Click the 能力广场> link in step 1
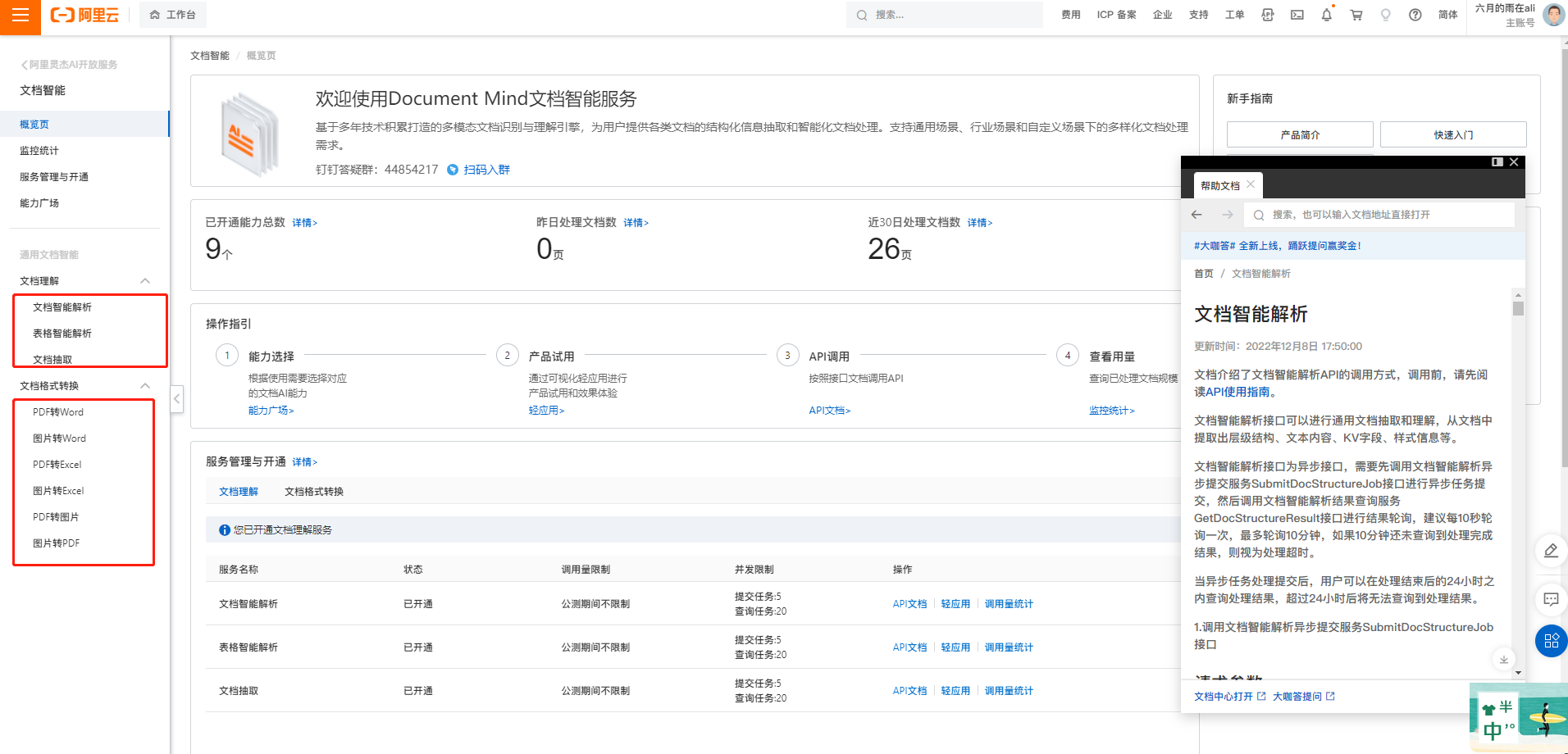The image size is (1568, 754). pyautogui.click(x=271, y=411)
